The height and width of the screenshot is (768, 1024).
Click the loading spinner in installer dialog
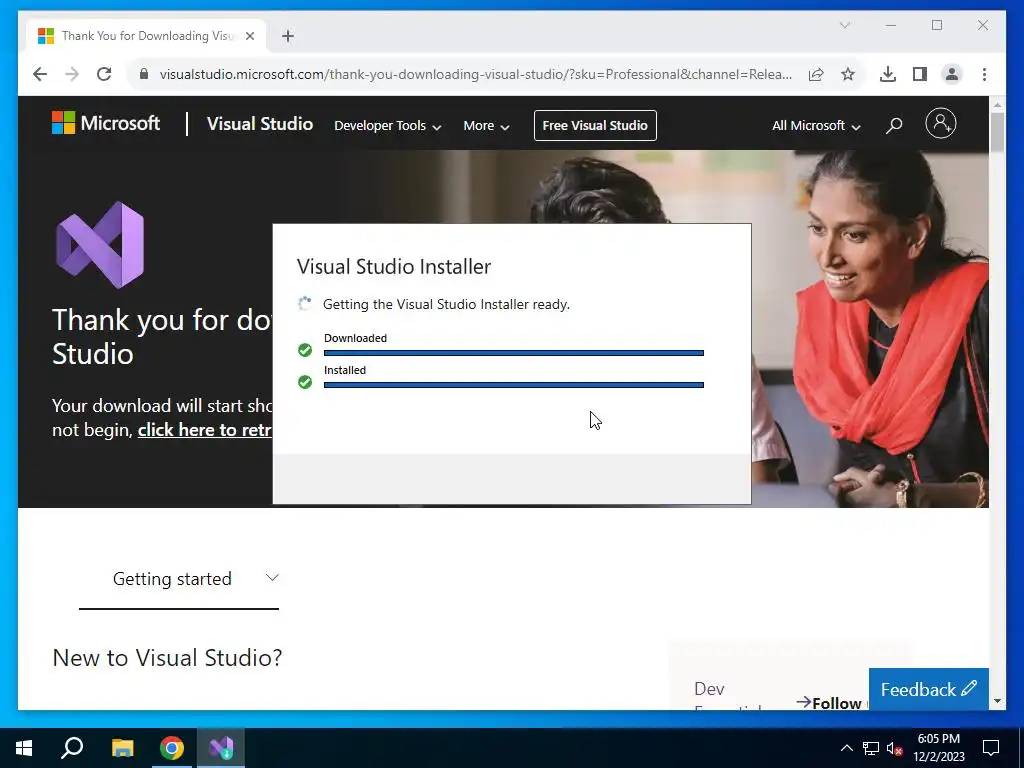(305, 304)
